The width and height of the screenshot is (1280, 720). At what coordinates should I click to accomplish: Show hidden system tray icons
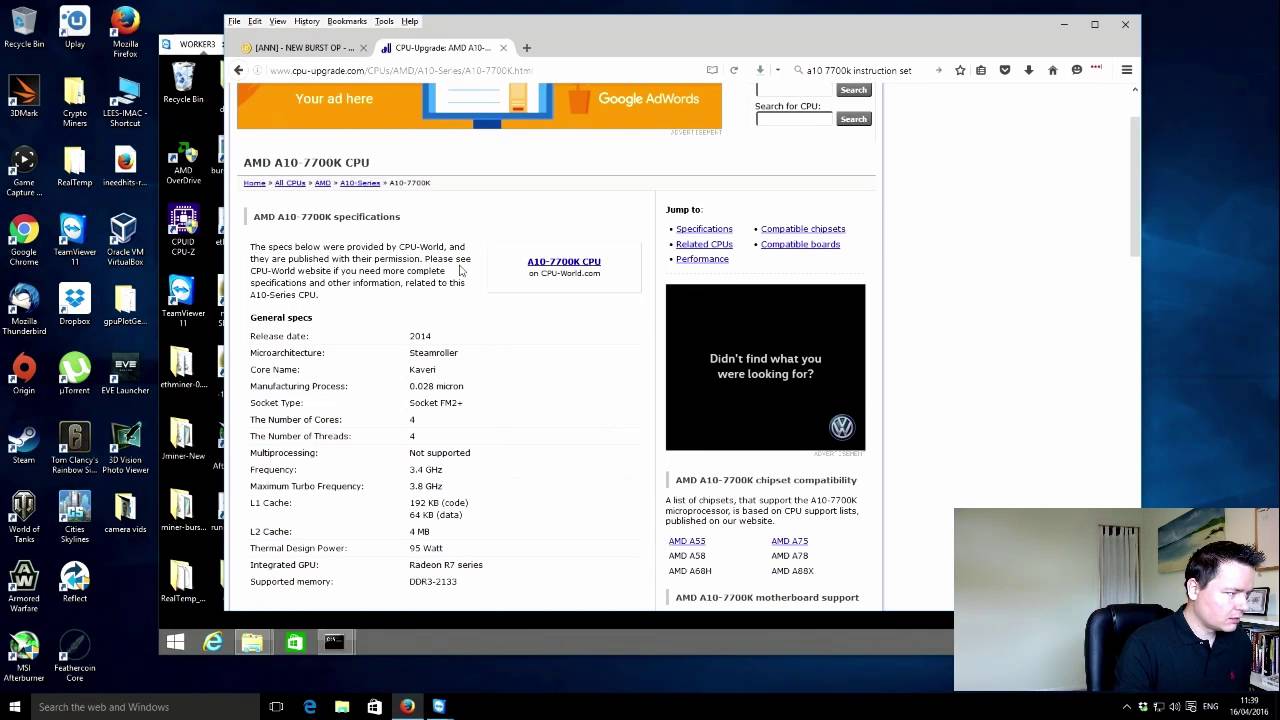(1127, 707)
